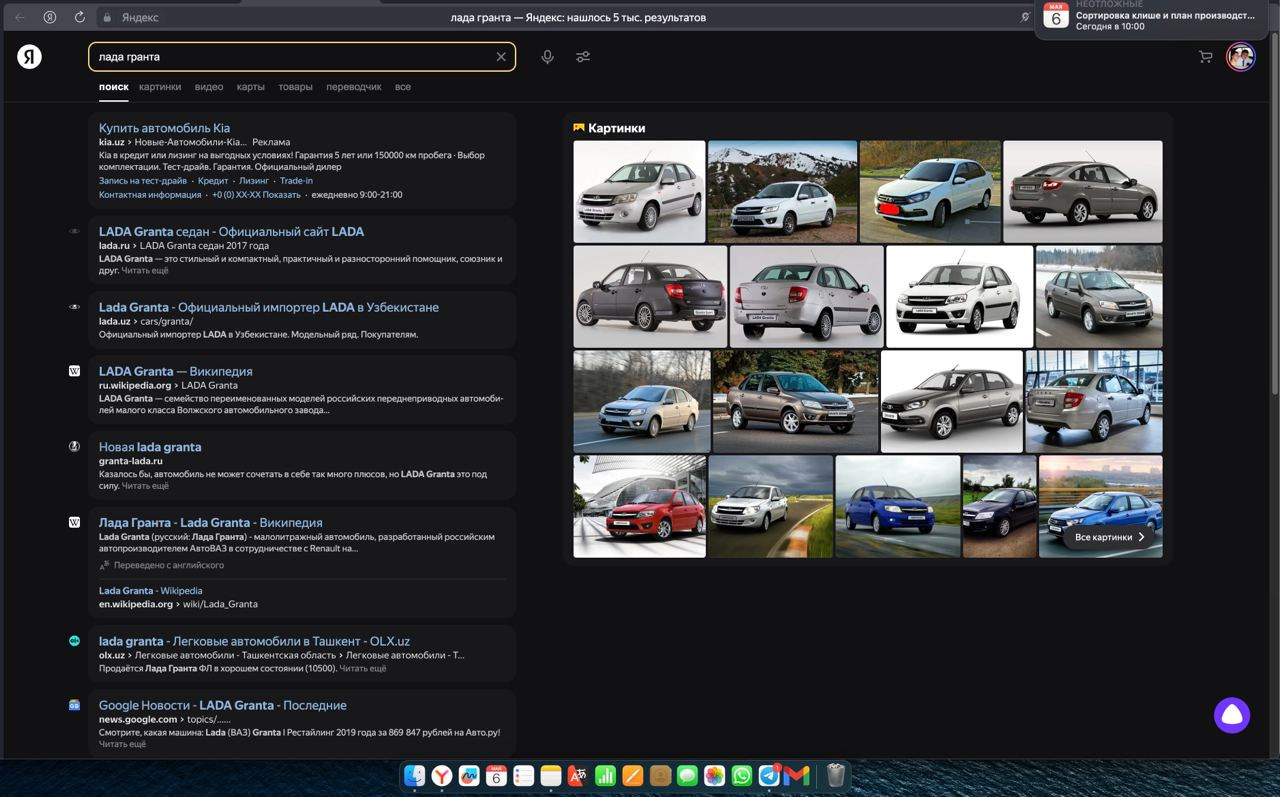
Task: Click the favicon beside lada.ru sedan result
Action: click(x=74, y=231)
